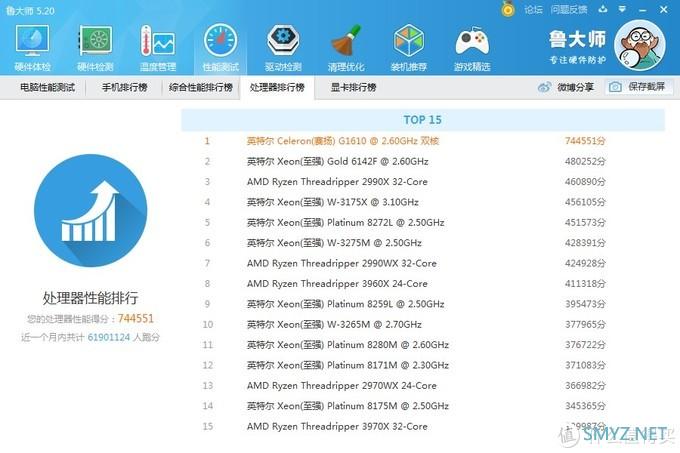Click the 鲁大师 mascot avatar
This screenshot has height=453, width=680.
pyautogui.click(x=640, y=46)
